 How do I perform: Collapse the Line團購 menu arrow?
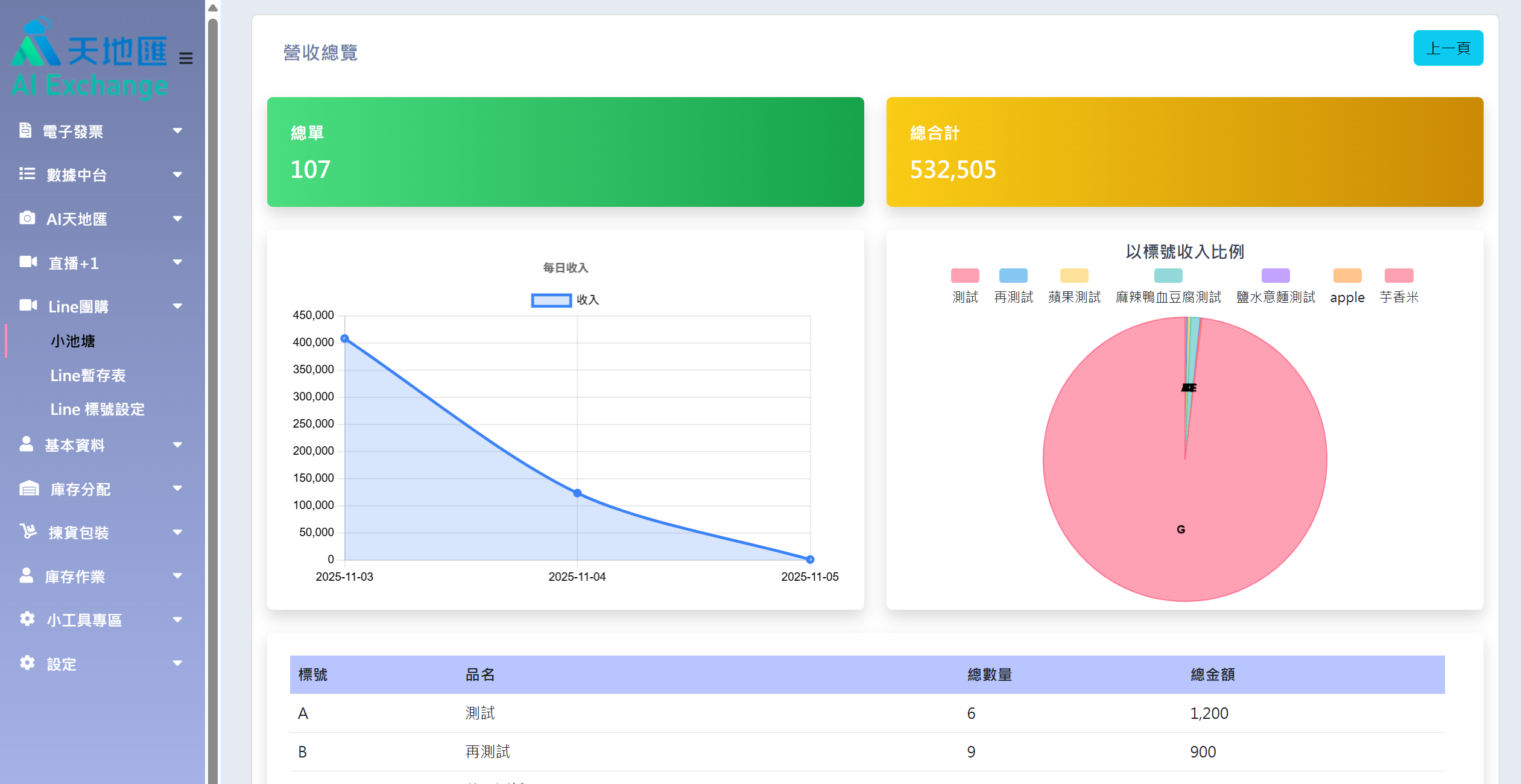177,306
